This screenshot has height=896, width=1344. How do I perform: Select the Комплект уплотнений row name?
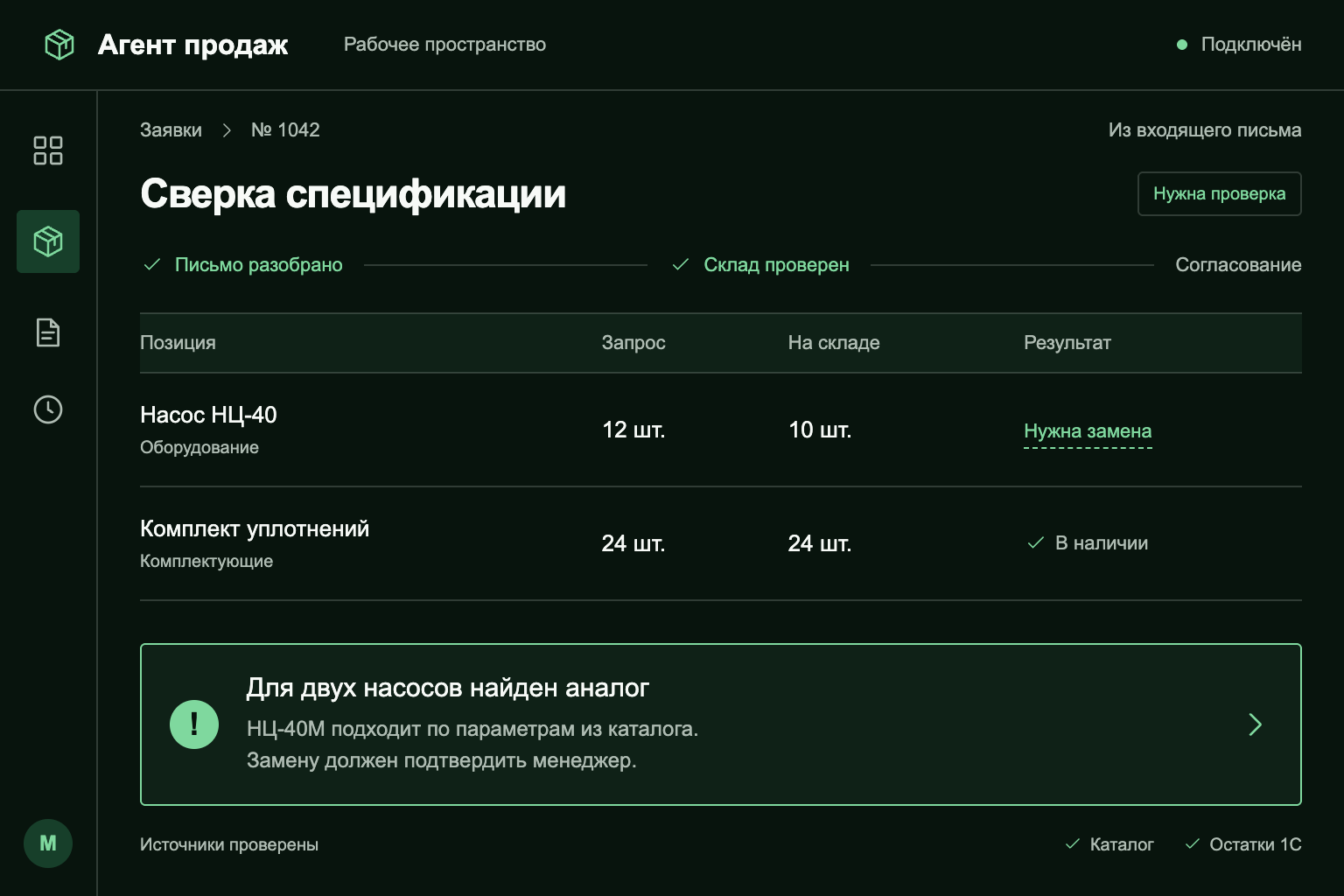click(255, 528)
